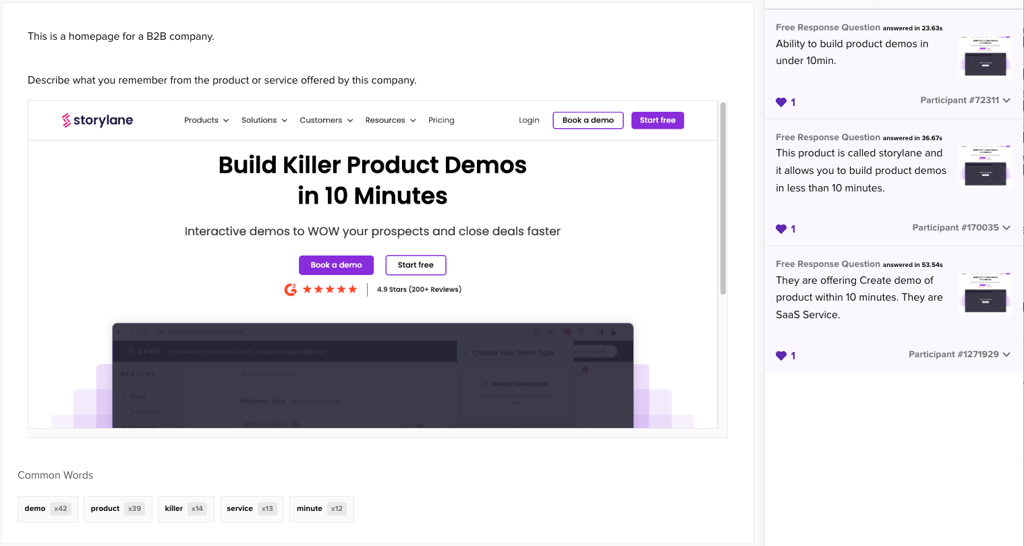The width and height of the screenshot is (1024, 546).
Task: Open the Products menu
Action: 206,120
